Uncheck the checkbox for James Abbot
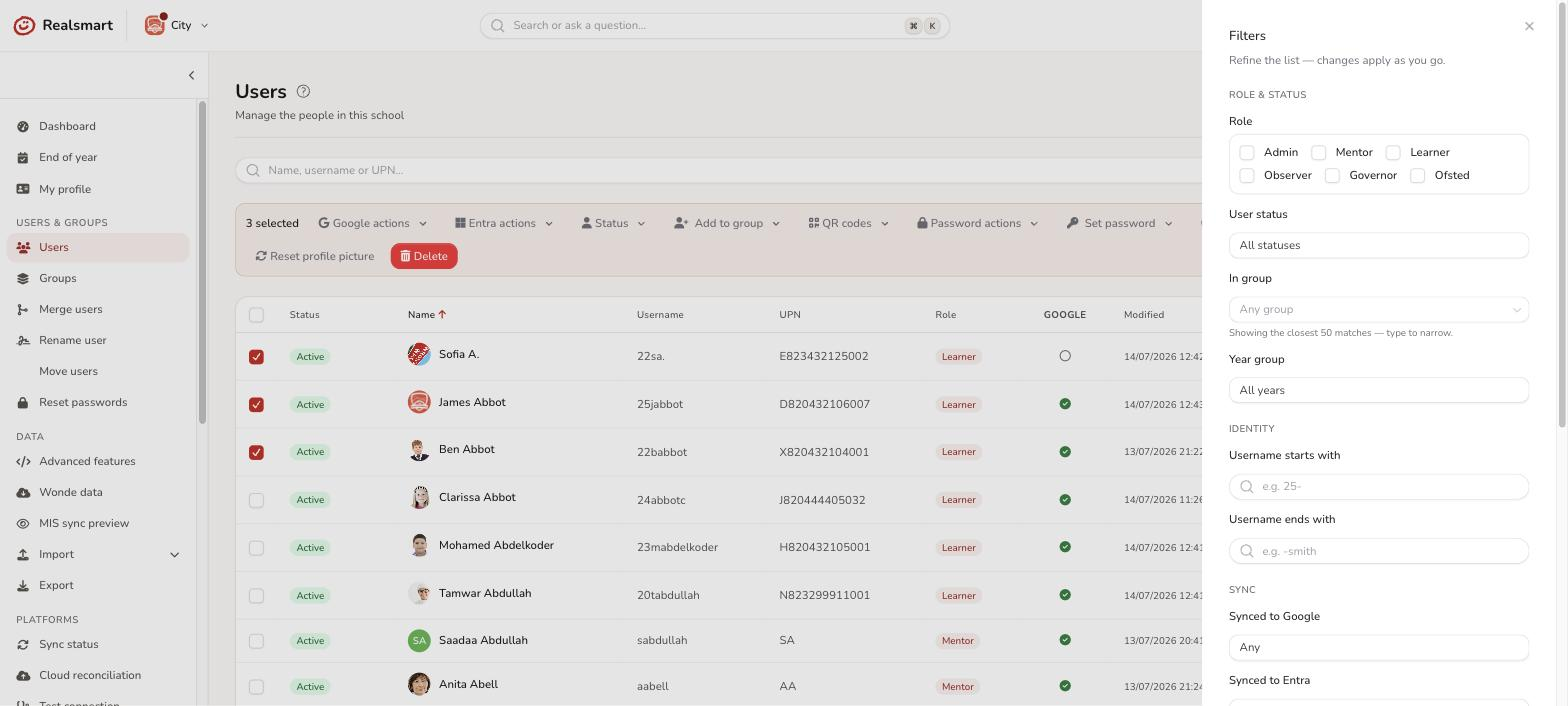Viewport: 1568px width, 706px height. pos(256,404)
